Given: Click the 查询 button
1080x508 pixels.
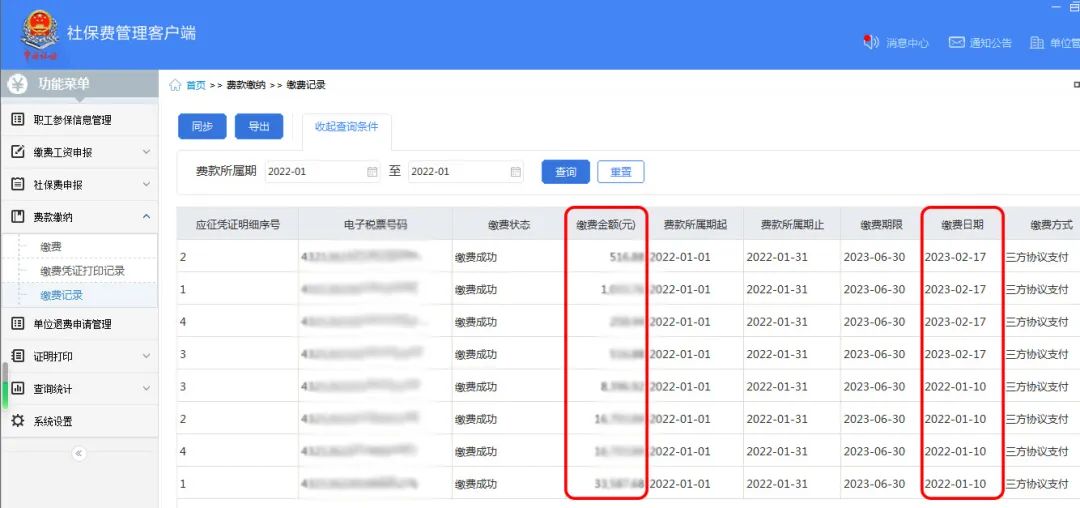Looking at the screenshot, I should [x=565, y=172].
